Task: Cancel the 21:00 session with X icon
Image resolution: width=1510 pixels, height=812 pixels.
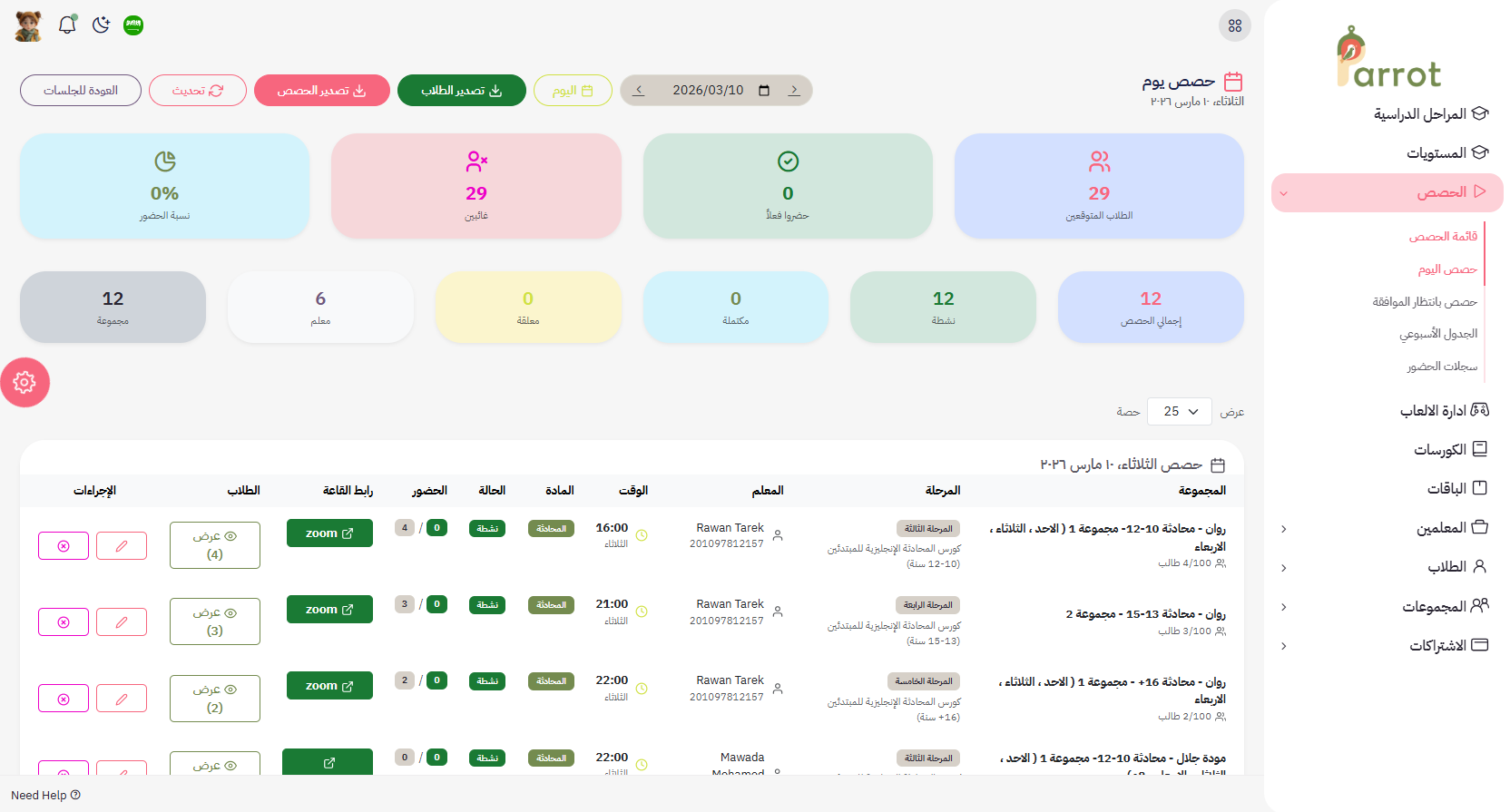Action: [x=64, y=622]
